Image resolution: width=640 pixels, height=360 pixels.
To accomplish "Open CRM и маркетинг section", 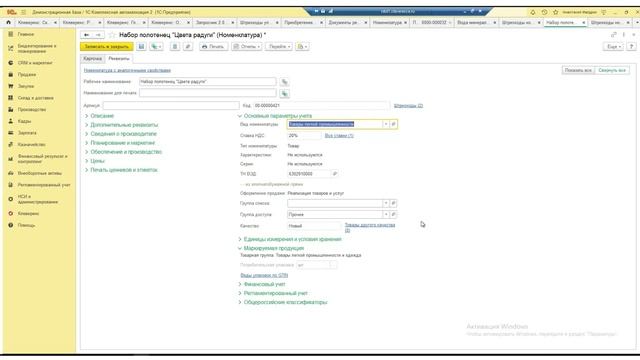I will point(35,63).
